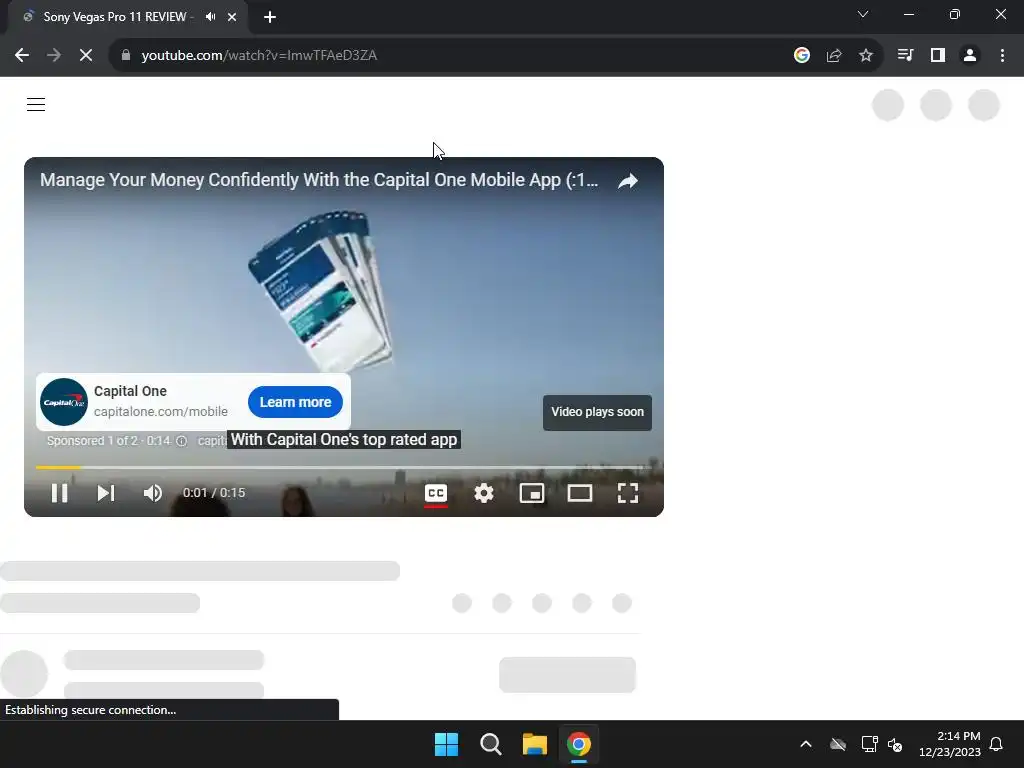The width and height of the screenshot is (1024, 768).
Task: Open File Explorer from taskbar
Action: 534,744
